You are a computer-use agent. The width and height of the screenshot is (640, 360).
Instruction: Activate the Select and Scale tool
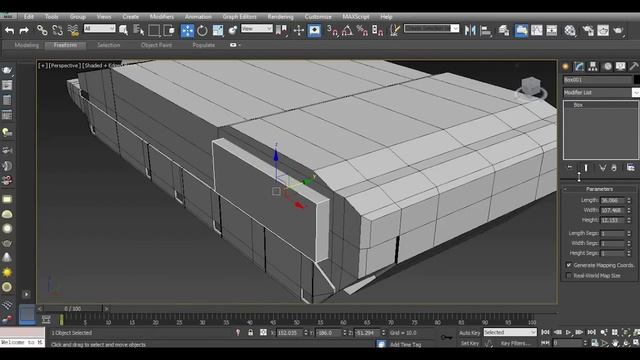point(218,30)
